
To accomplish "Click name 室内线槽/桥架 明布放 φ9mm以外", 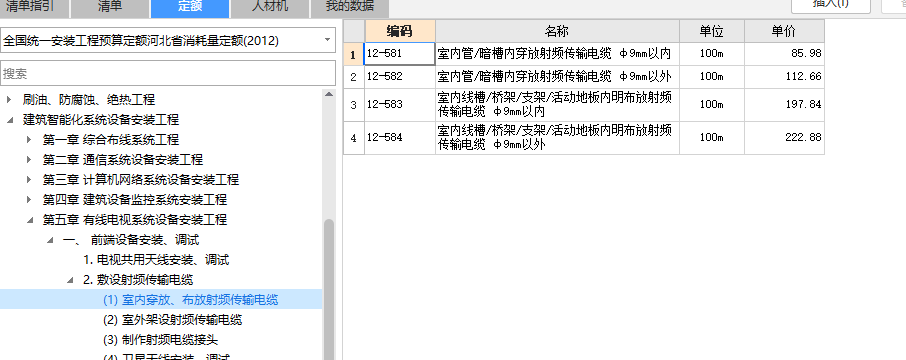I will pyautogui.click(x=557, y=138).
